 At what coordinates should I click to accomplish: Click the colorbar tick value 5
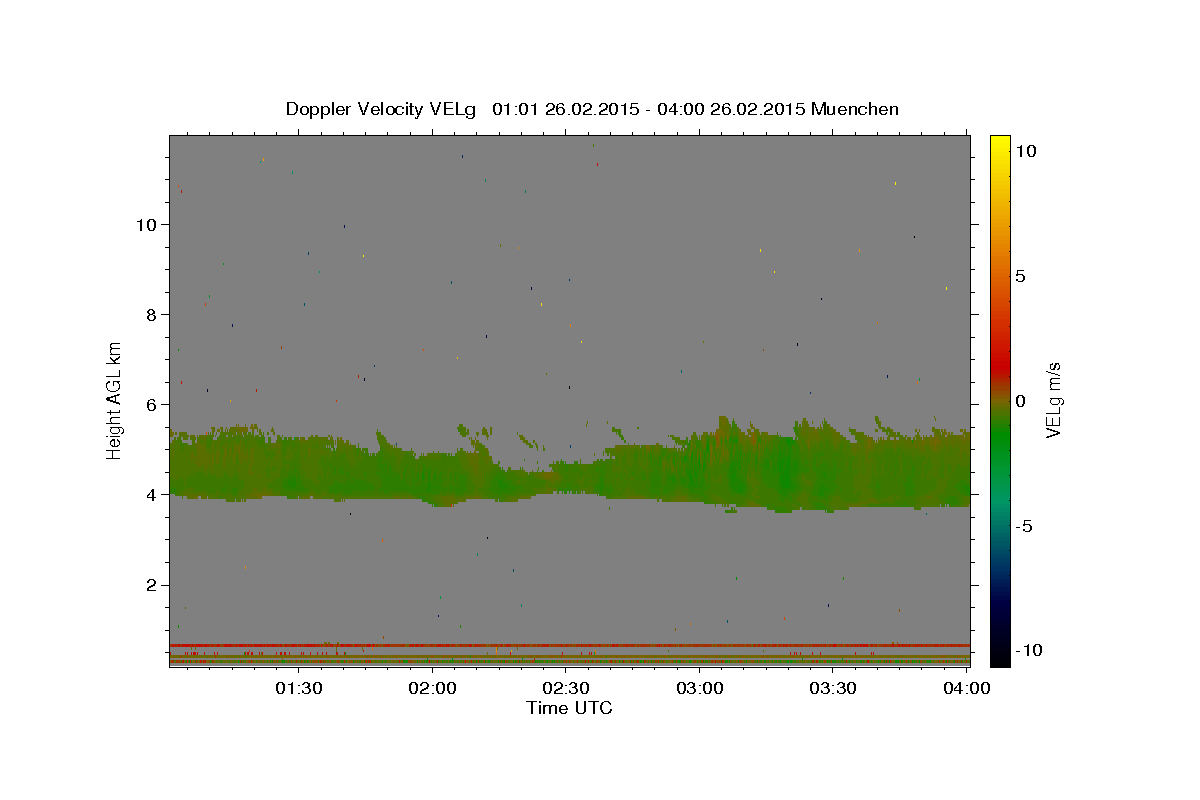point(1020,275)
